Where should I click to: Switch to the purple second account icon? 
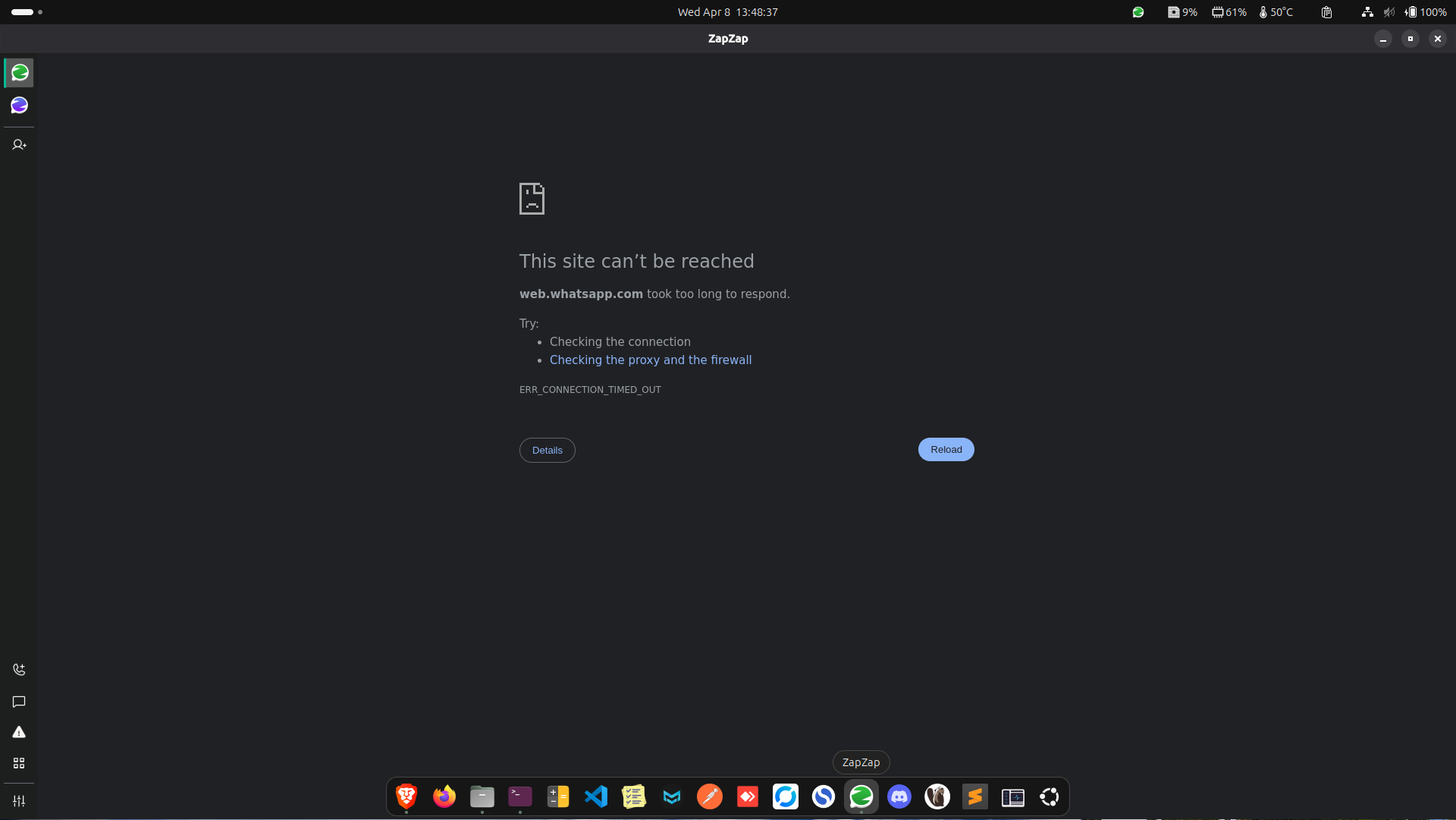pos(20,105)
